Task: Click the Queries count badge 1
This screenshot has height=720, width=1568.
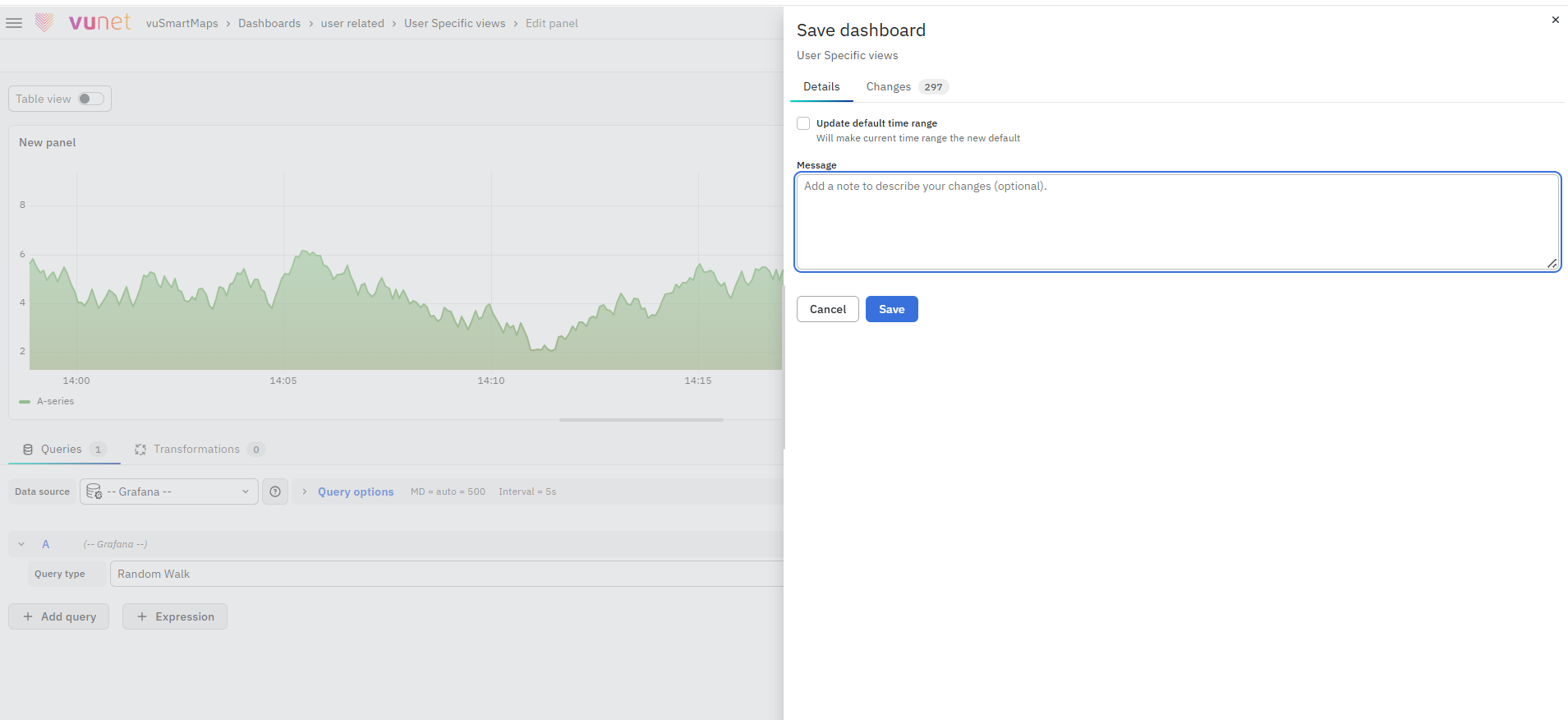Action: click(98, 450)
